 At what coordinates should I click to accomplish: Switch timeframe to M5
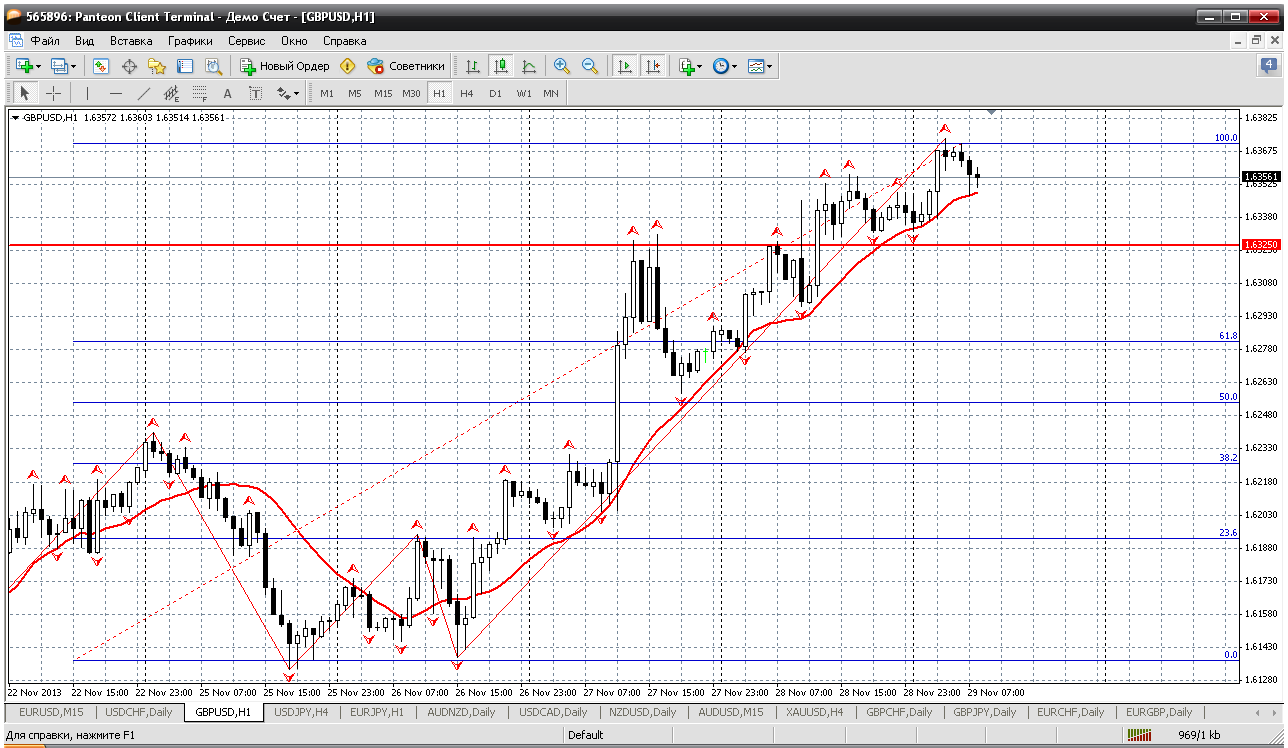[355, 93]
